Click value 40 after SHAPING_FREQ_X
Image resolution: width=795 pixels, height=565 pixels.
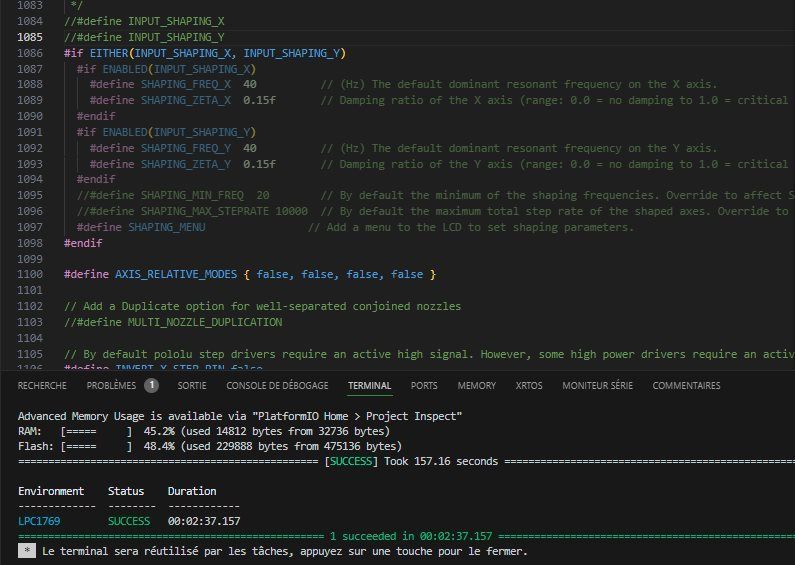250,84
